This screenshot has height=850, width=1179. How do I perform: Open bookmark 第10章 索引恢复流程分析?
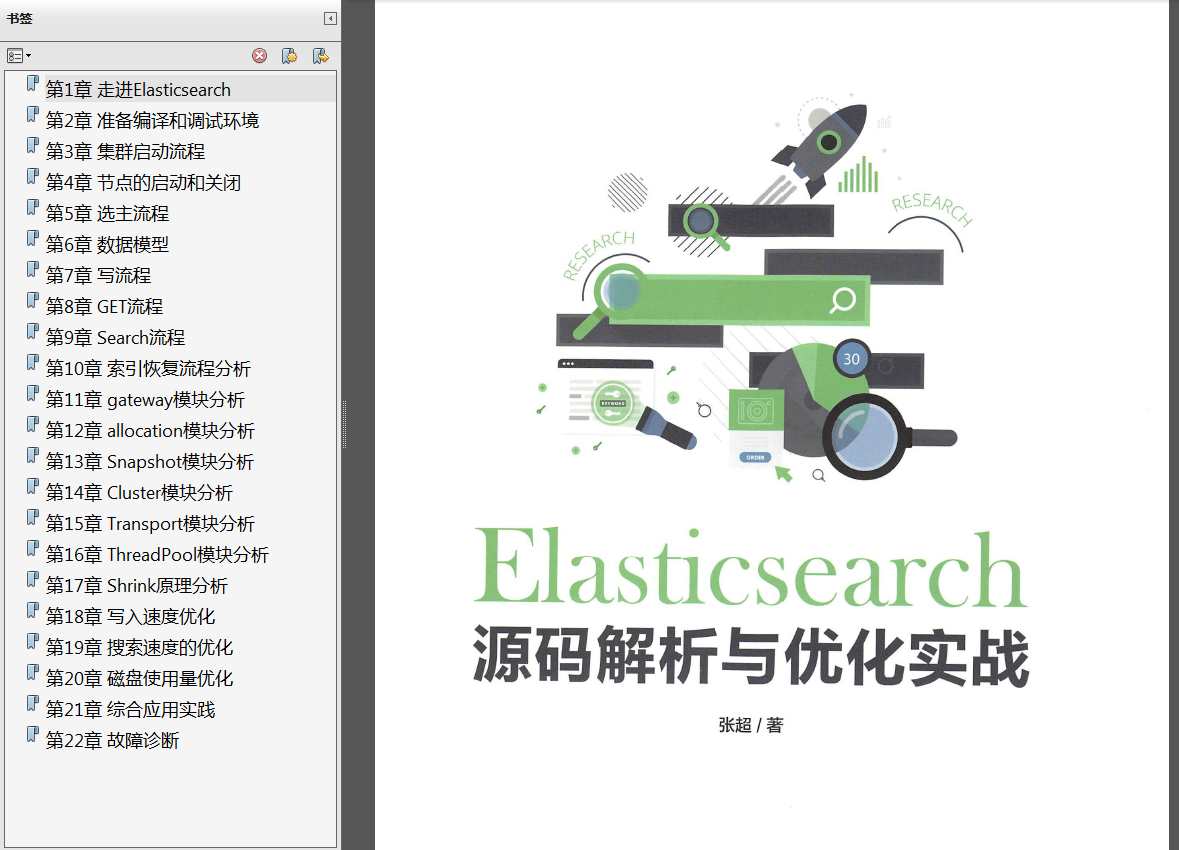click(148, 369)
